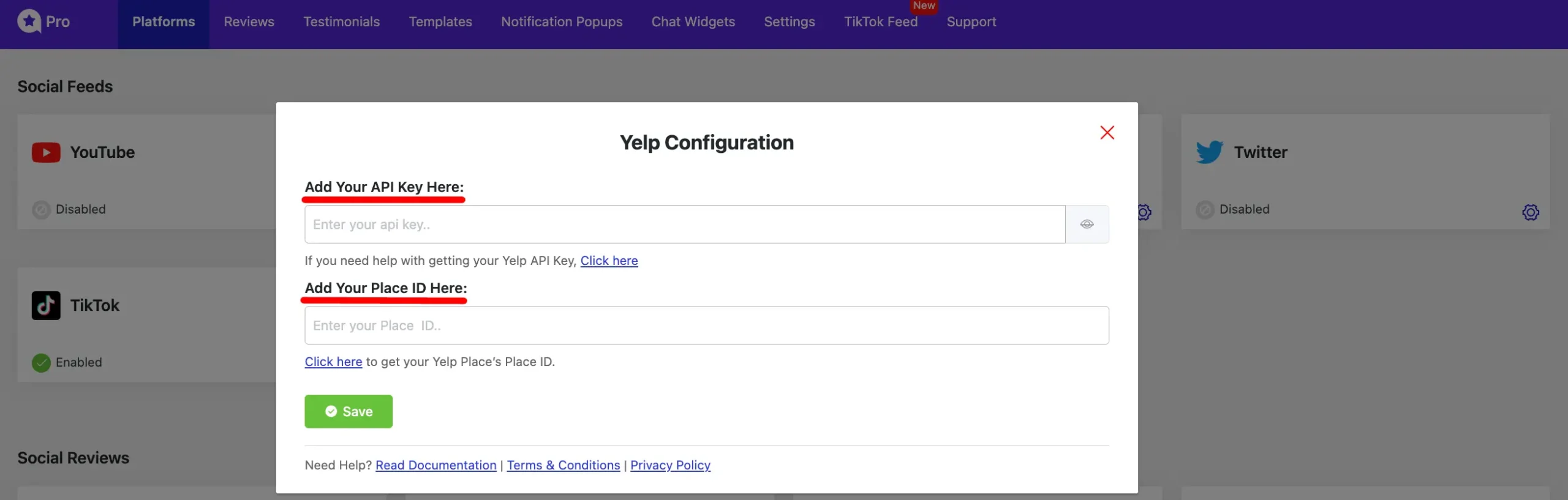Open the Privacy Policy link
This screenshot has width=1568, height=500.
pos(670,465)
